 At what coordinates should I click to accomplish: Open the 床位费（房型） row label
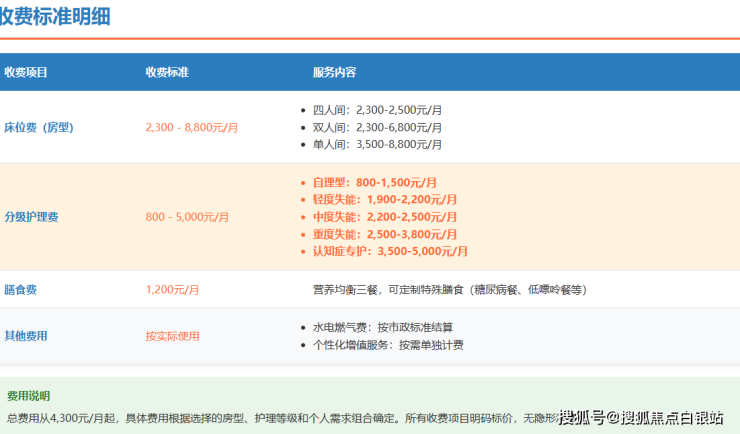39,128
